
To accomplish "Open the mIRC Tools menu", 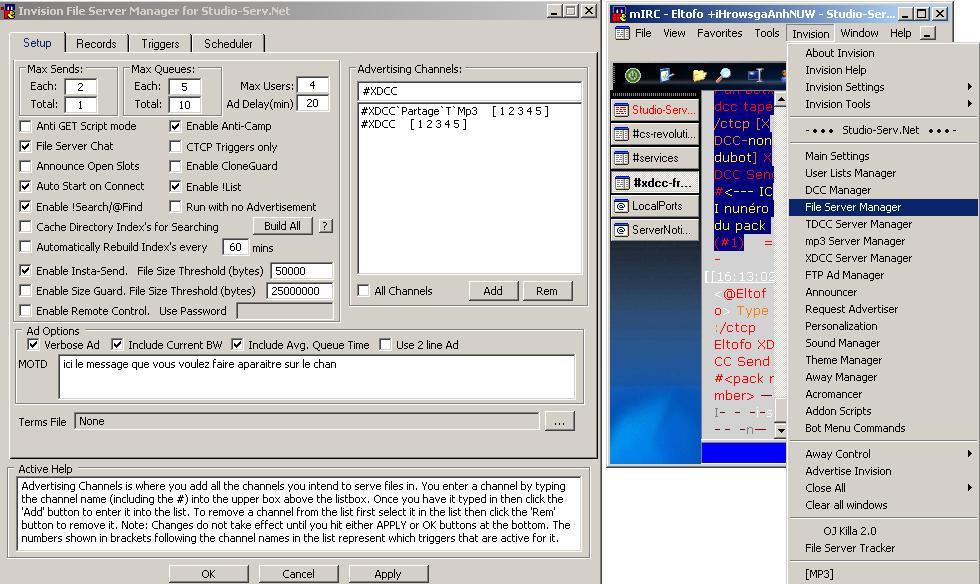I will 767,33.
